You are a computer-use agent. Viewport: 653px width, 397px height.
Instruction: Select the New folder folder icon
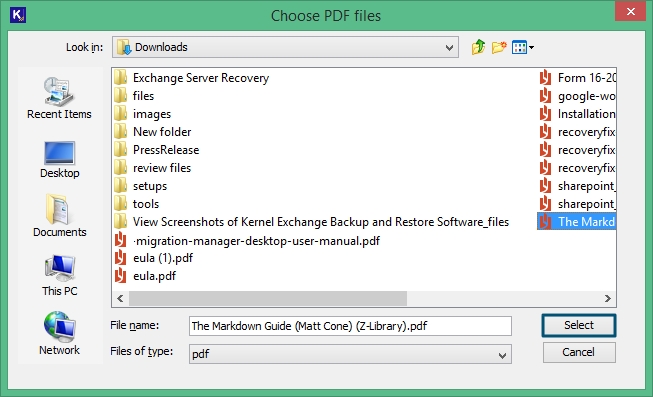pos(121,132)
